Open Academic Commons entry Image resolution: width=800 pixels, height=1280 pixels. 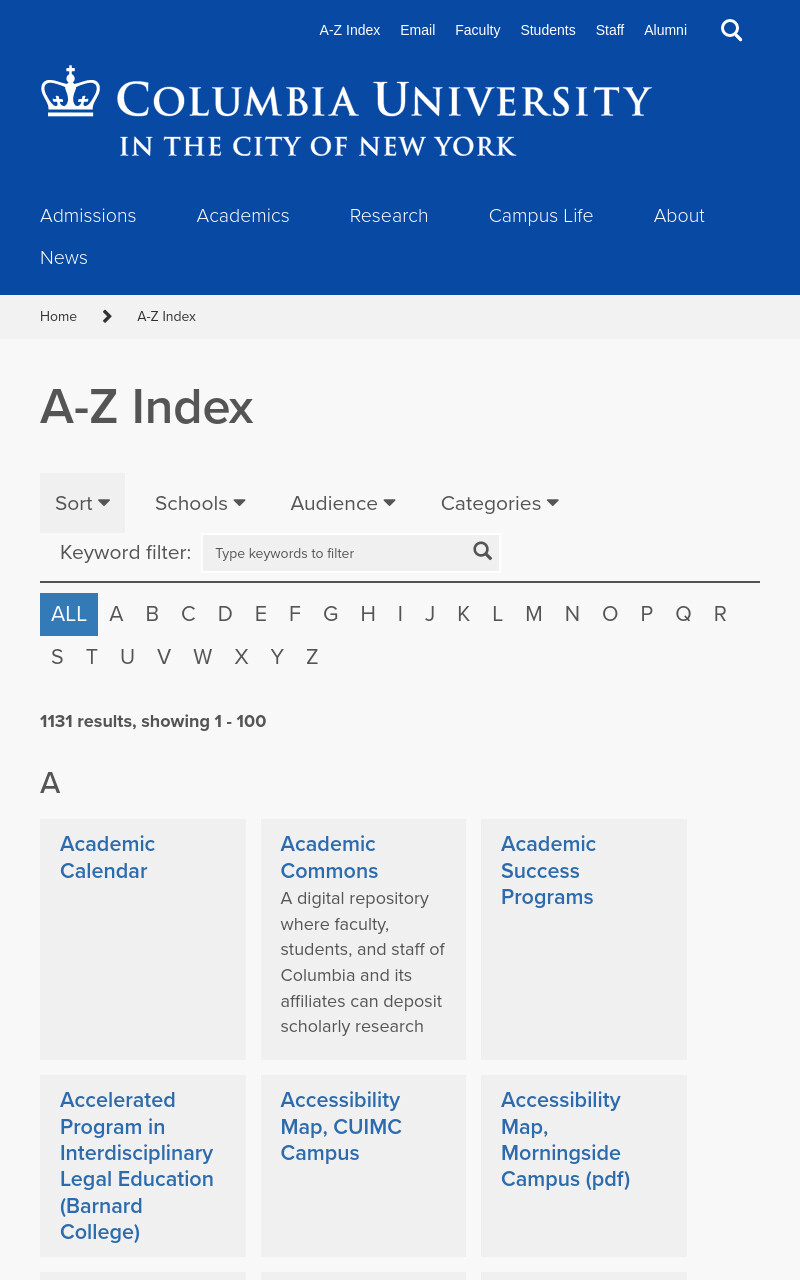click(x=329, y=857)
